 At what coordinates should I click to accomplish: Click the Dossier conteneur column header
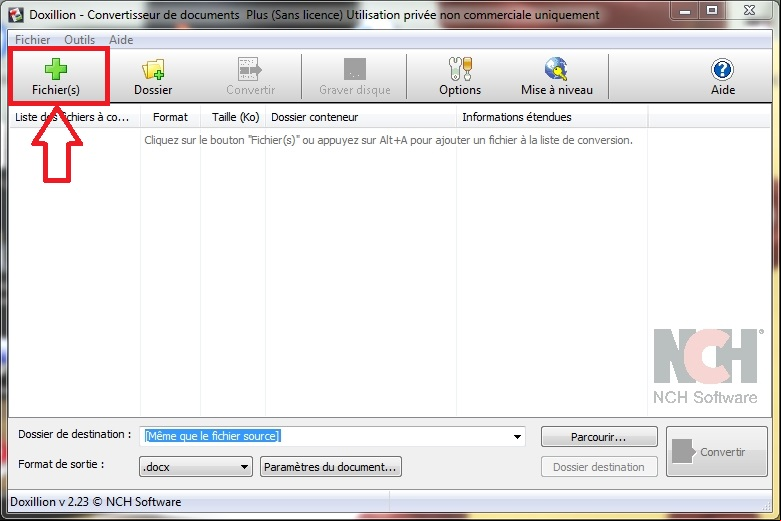click(361, 117)
